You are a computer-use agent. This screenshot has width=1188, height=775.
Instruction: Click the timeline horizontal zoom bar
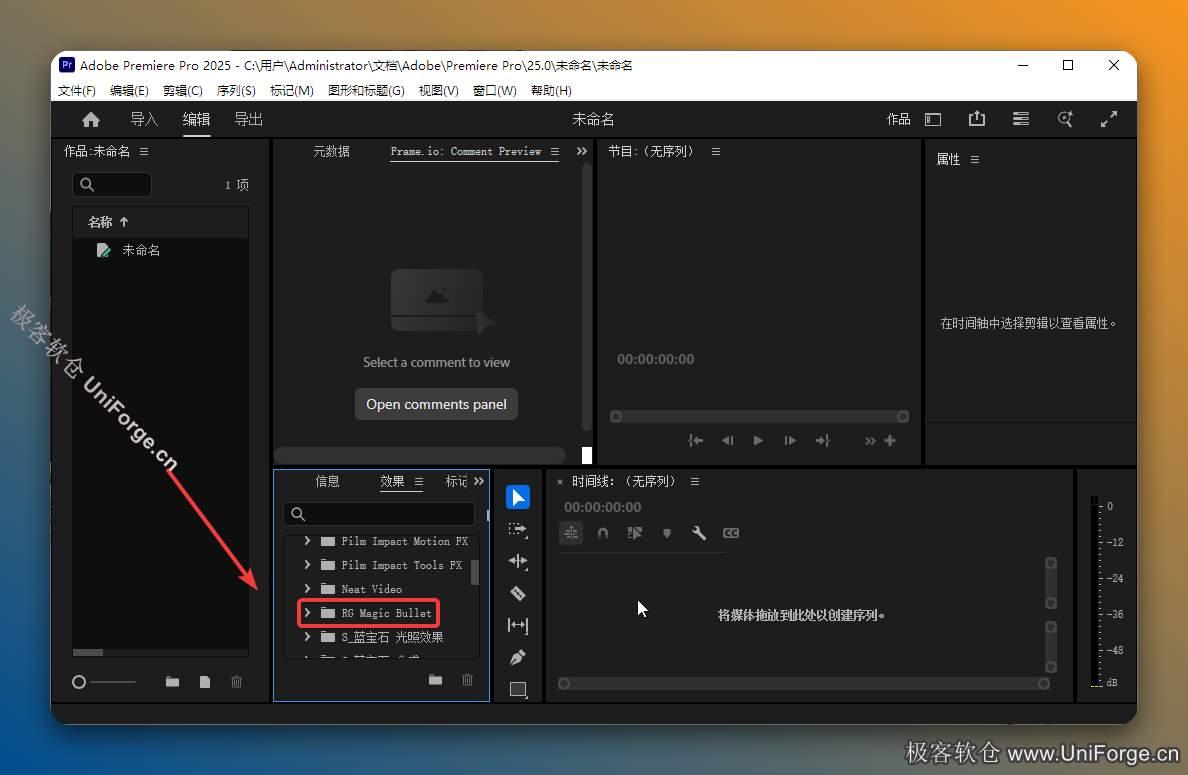tap(803, 683)
